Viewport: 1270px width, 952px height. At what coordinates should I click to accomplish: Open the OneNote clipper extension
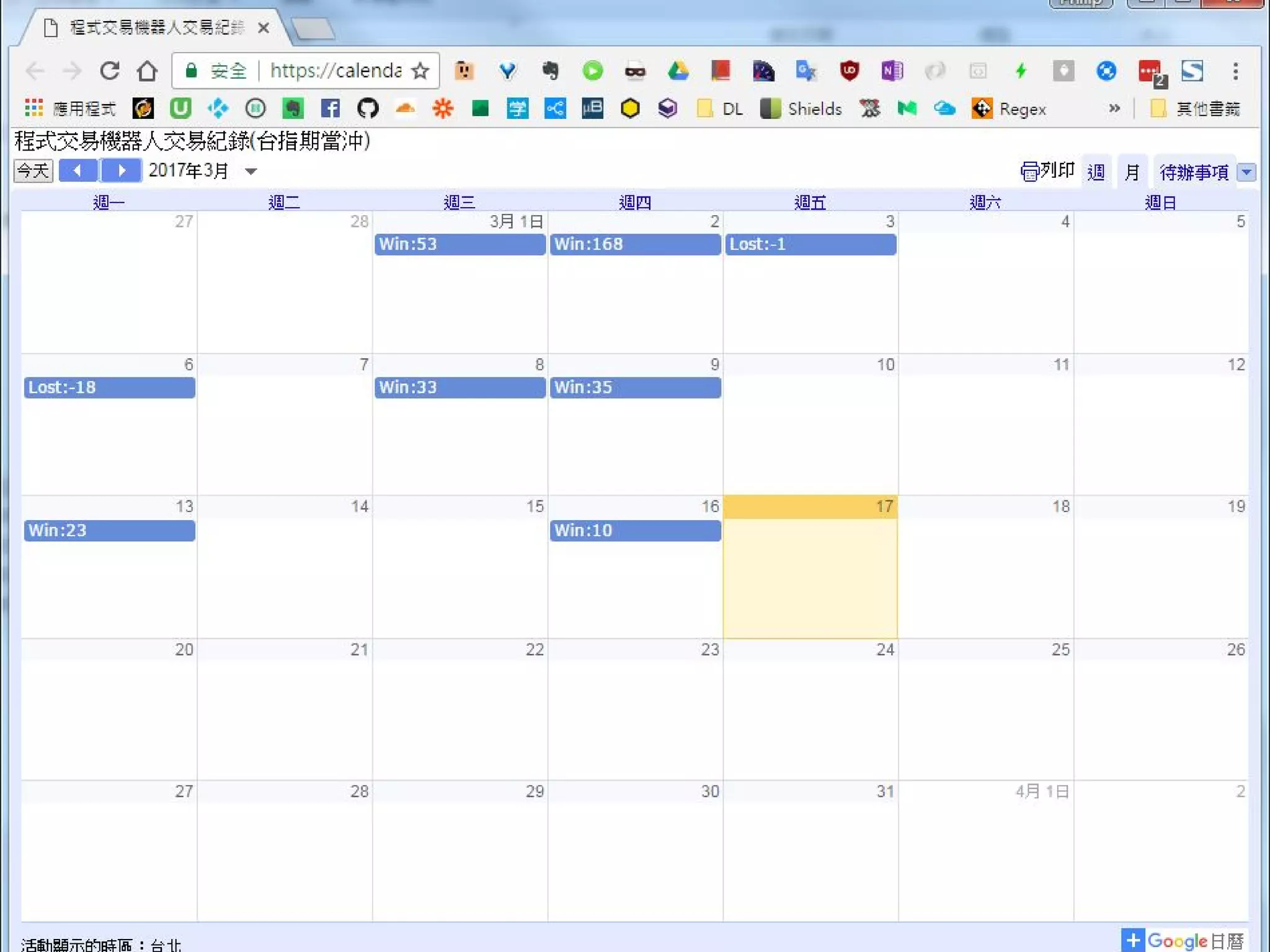(892, 71)
